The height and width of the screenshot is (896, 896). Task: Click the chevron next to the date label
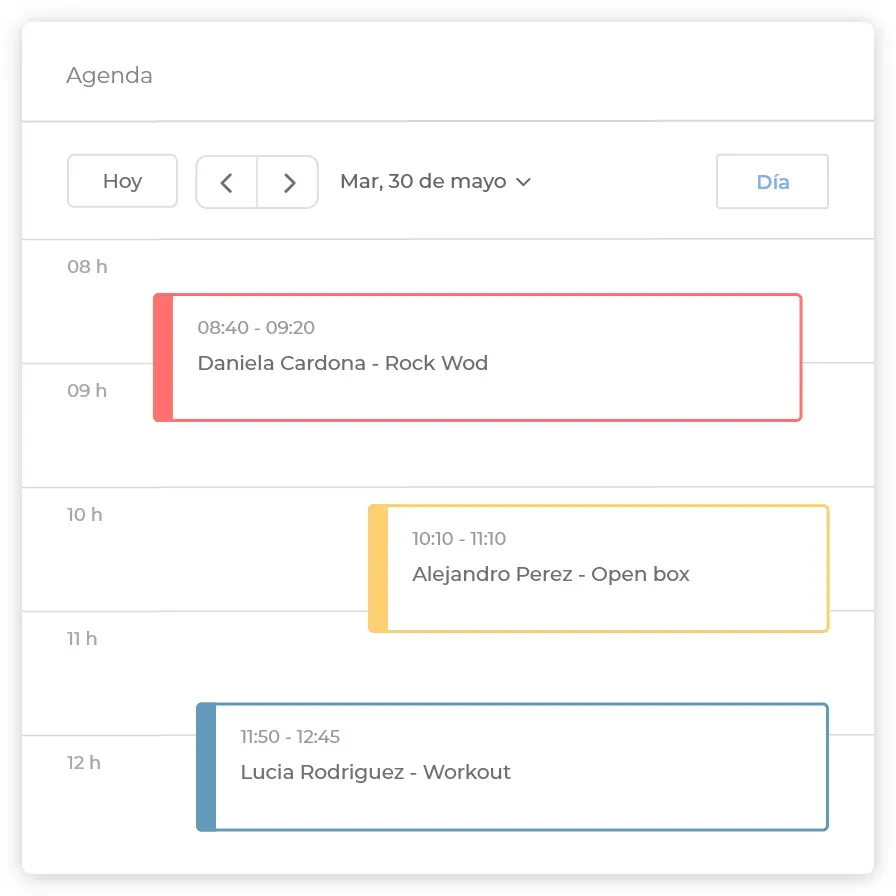[523, 182]
